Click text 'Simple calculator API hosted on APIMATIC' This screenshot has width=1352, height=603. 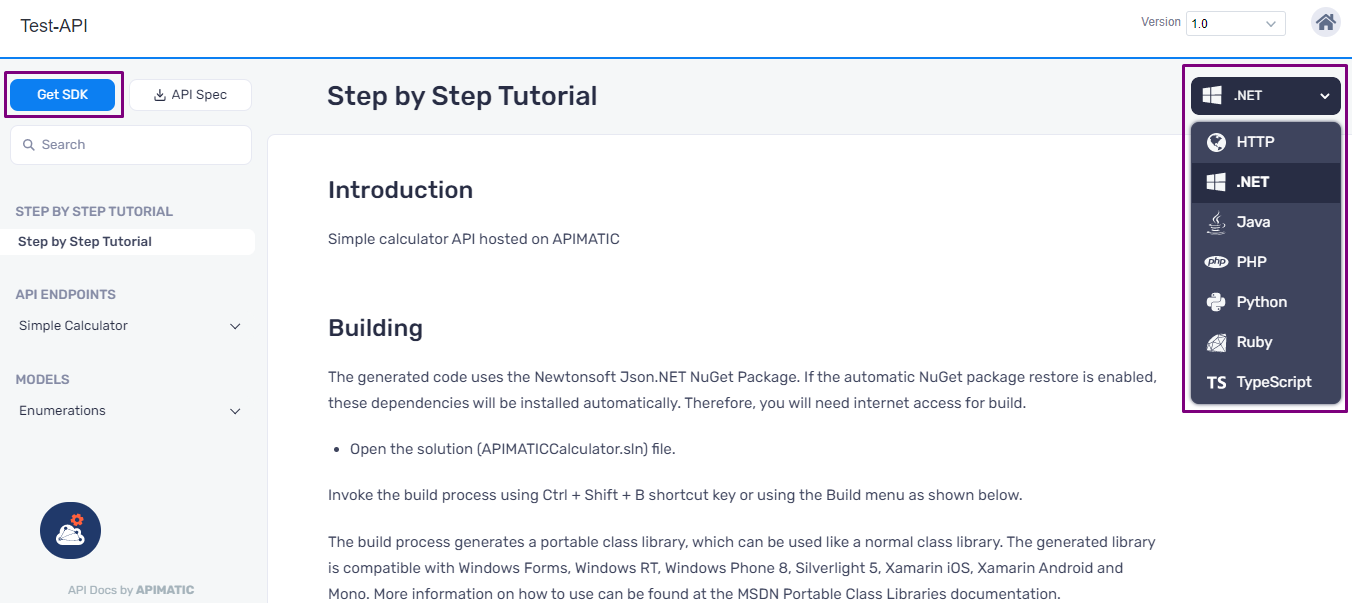coord(474,239)
